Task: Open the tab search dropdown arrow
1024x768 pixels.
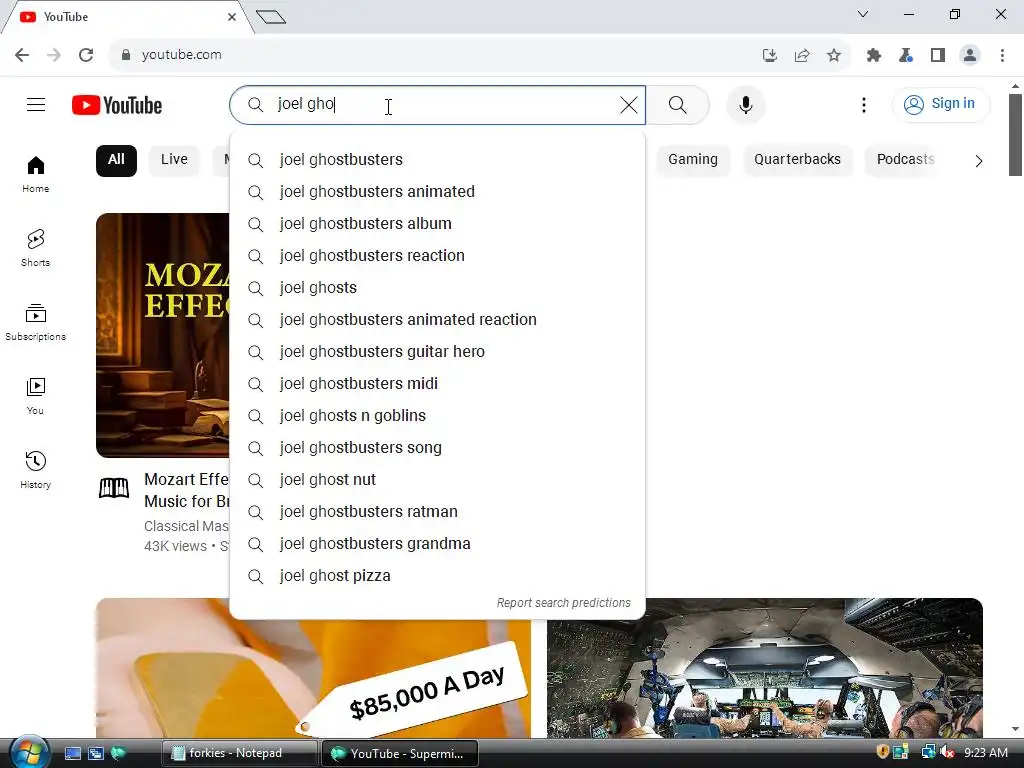Action: pos(863,14)
